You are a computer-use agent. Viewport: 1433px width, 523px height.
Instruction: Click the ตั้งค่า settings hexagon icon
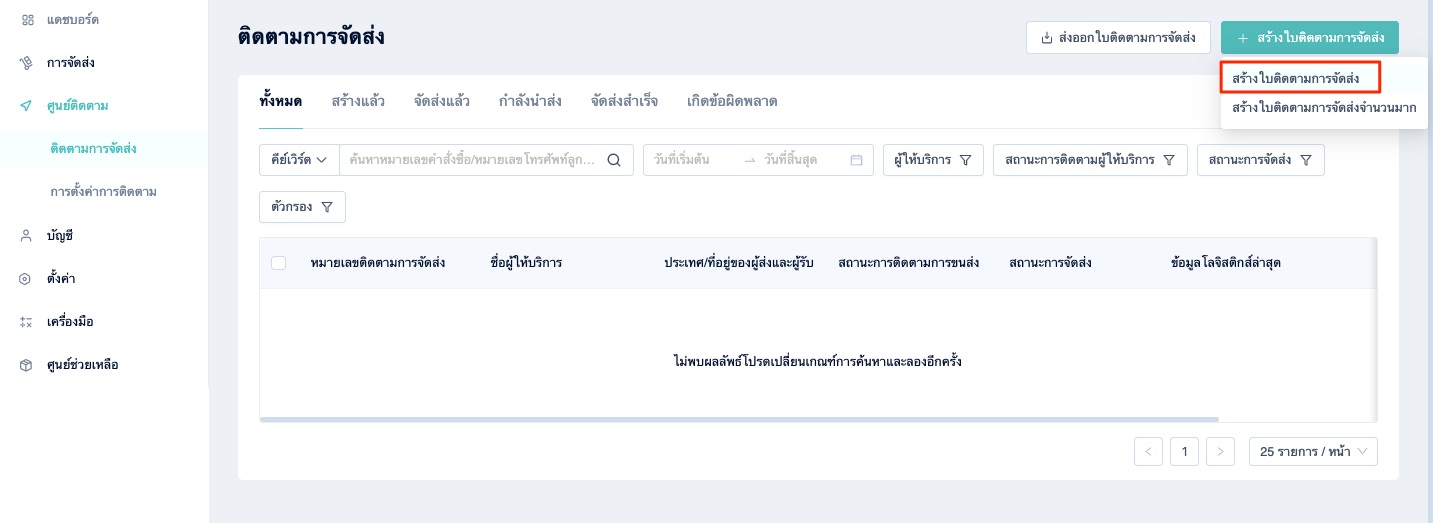coord(27,279)
